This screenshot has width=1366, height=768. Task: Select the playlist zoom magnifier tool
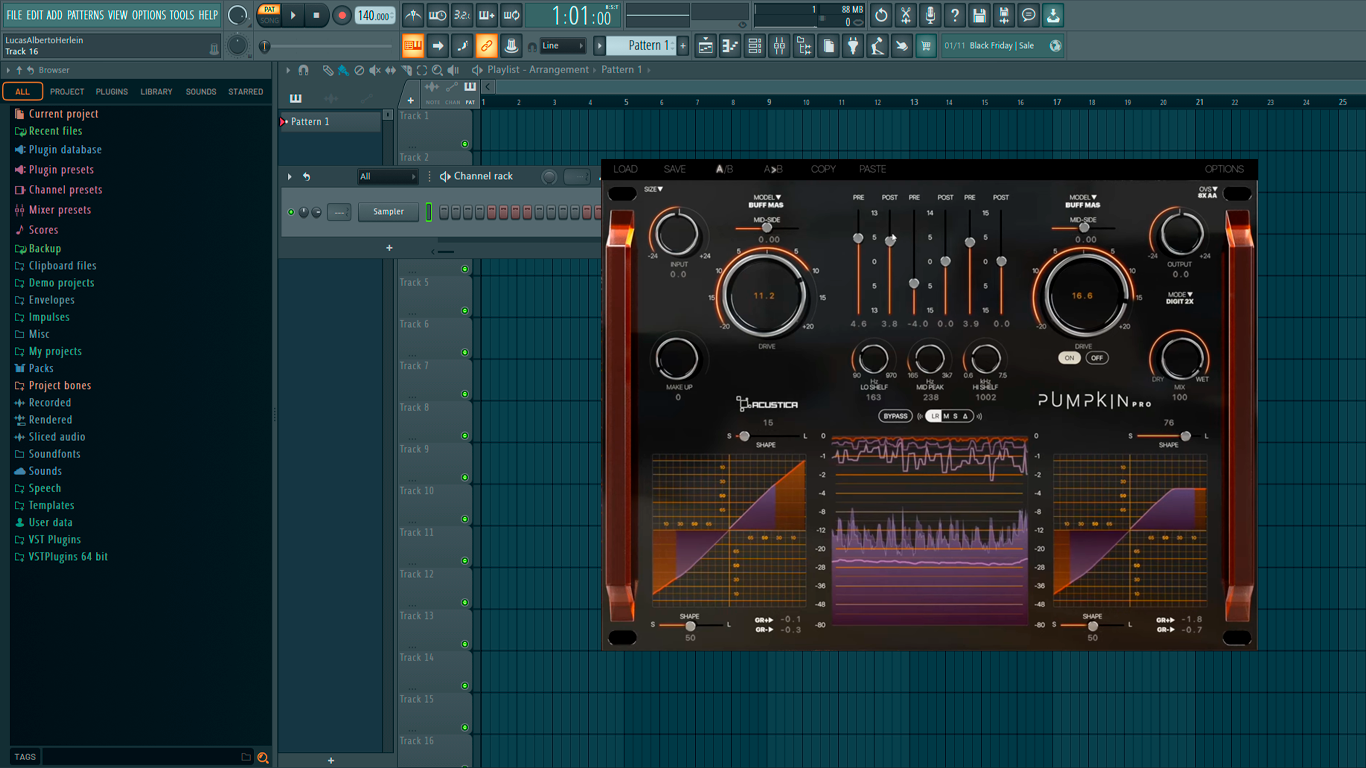[x=437, y=71]
